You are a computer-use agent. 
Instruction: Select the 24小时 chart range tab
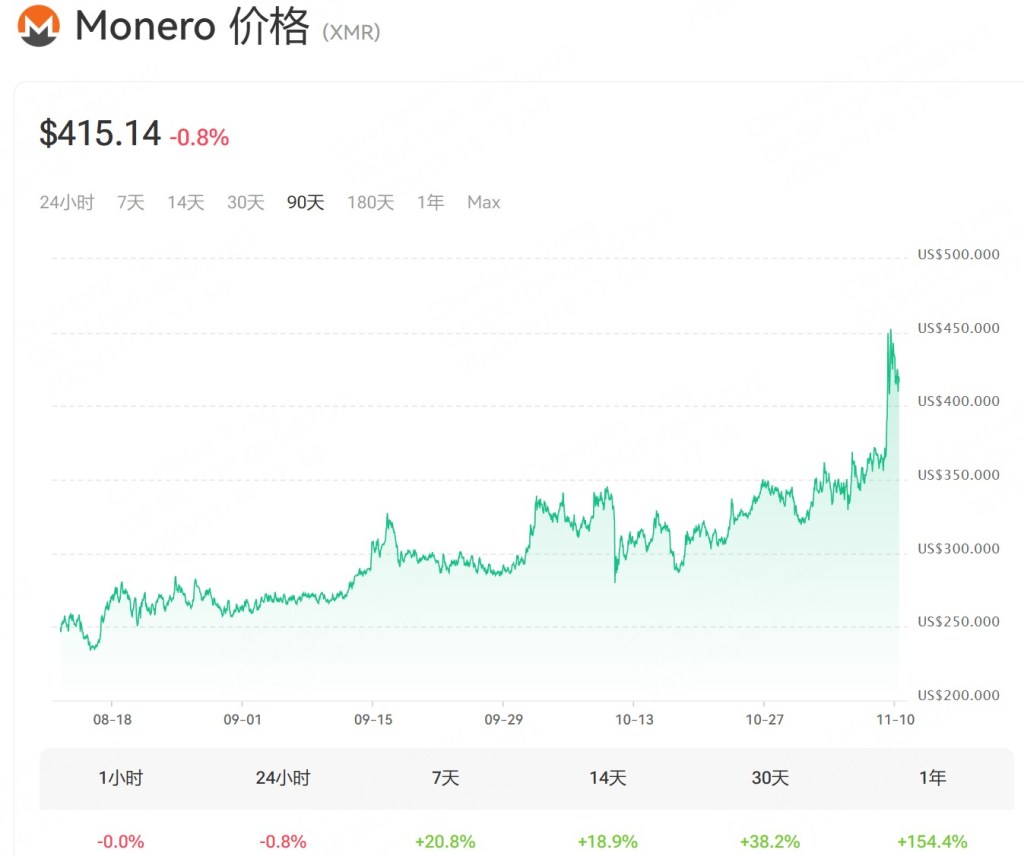(66, 202)
